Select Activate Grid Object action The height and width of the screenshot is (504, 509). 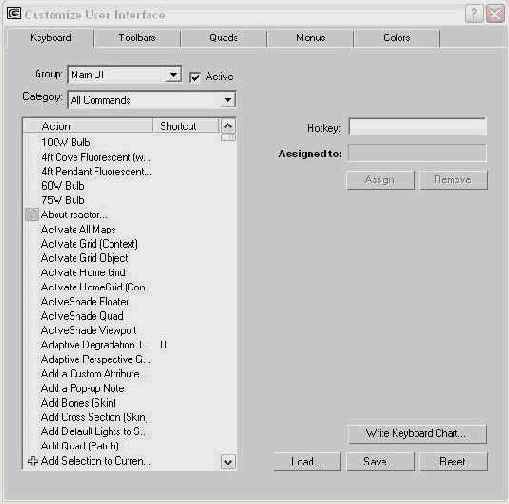85,258
